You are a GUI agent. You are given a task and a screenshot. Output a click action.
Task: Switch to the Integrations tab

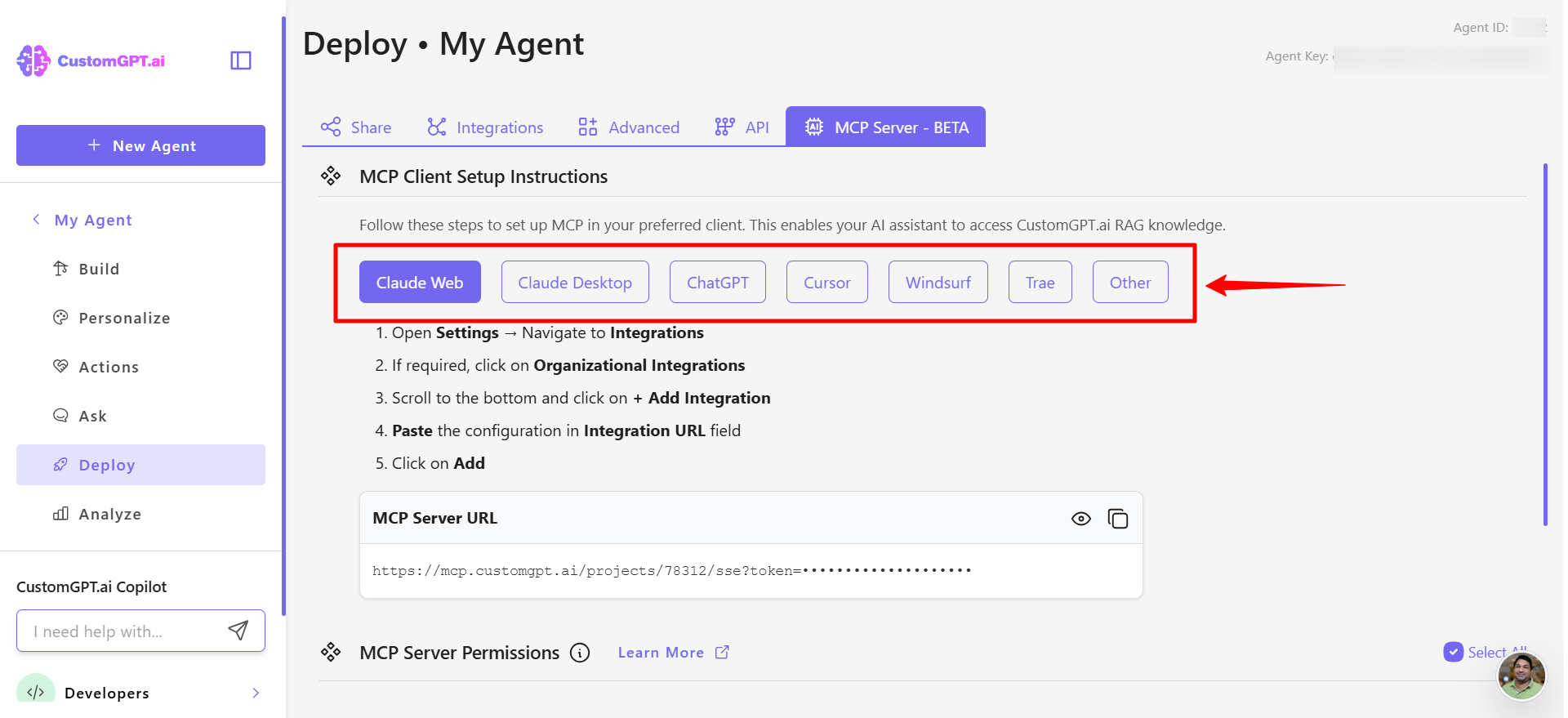coord(485,127)
